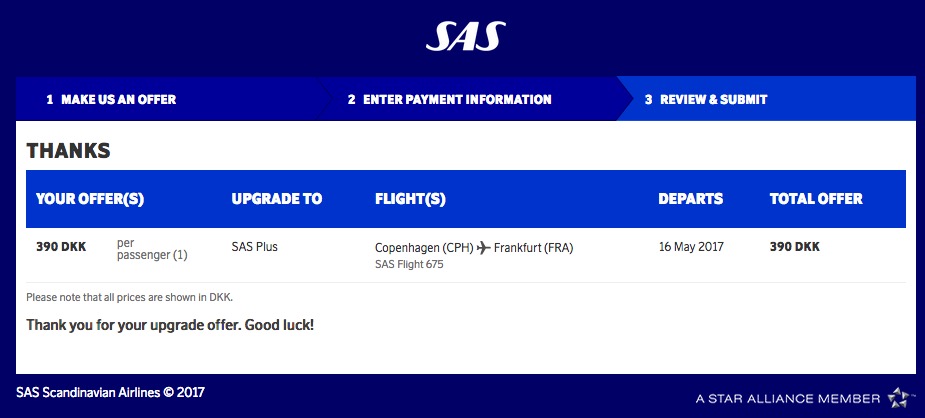Click Frankfurt (FRA) destination text

click(533, 248)
